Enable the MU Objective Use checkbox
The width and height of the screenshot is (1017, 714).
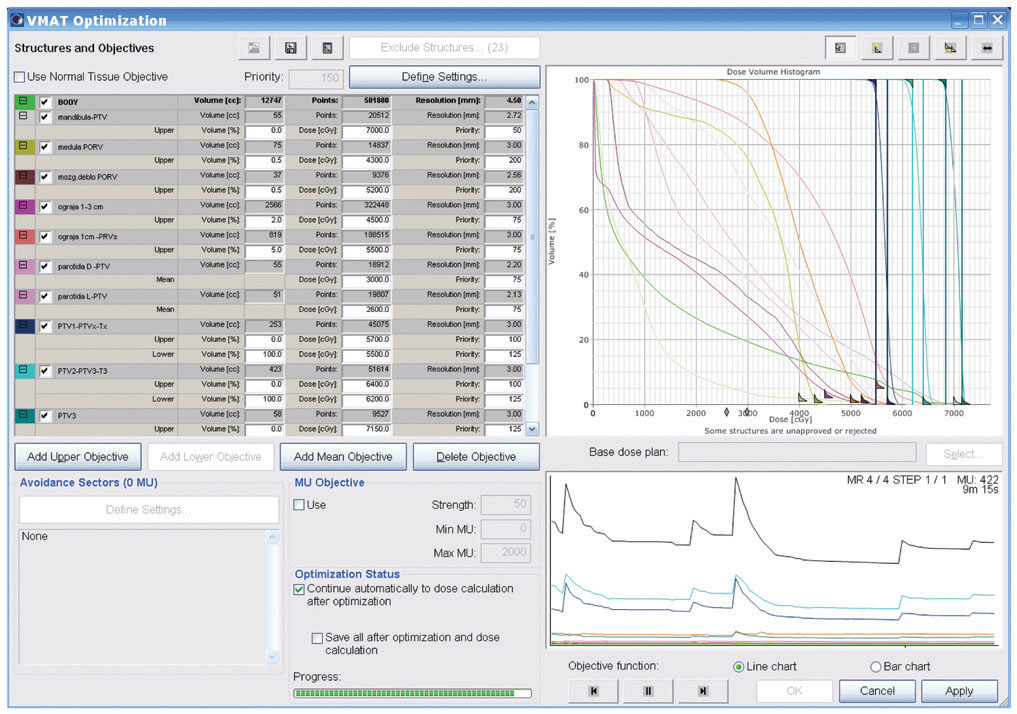299,505
